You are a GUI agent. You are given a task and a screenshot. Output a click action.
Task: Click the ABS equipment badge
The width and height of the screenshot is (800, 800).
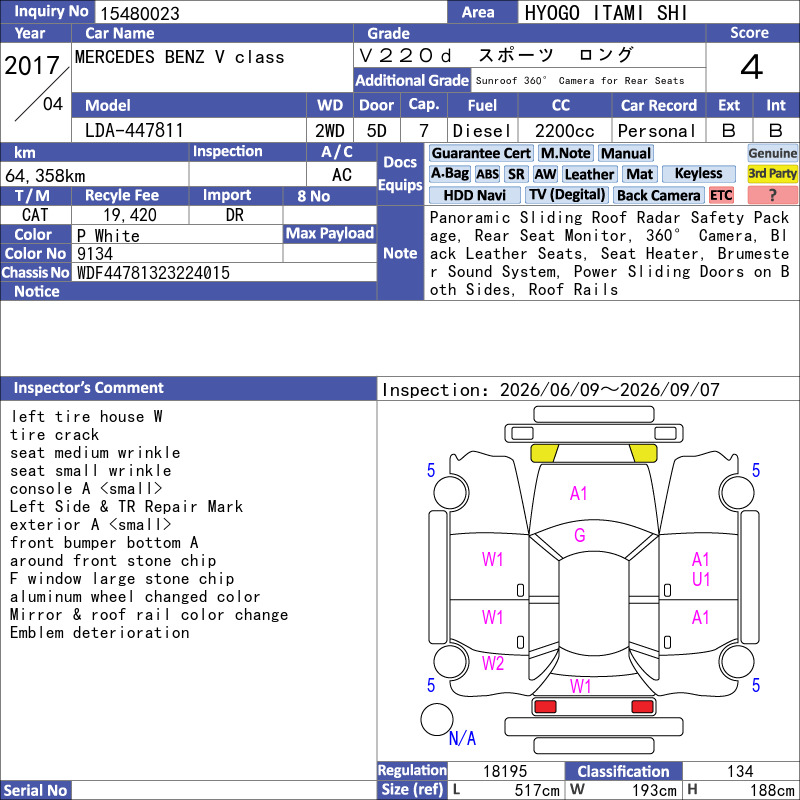(487, 174)
